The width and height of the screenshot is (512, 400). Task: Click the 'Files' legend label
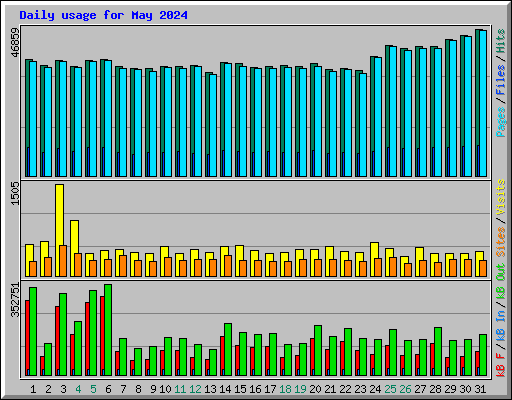click(501, 79)
